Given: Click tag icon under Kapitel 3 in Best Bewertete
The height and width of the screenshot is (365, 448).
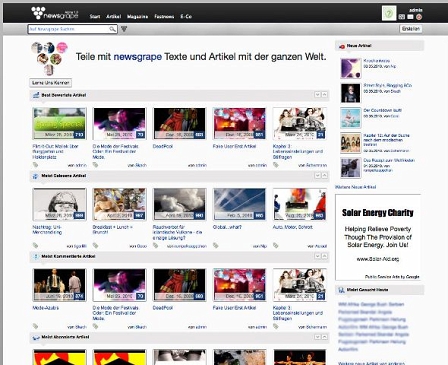Looking at the screenshot, I should click(x=276, y=165).
